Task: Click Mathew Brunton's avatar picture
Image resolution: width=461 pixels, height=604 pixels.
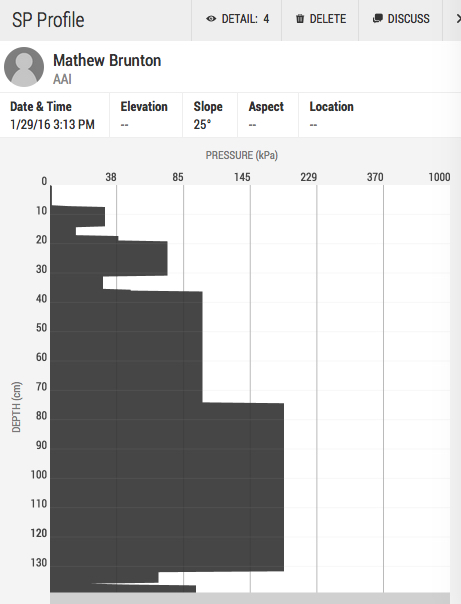Action: (24, 67)
